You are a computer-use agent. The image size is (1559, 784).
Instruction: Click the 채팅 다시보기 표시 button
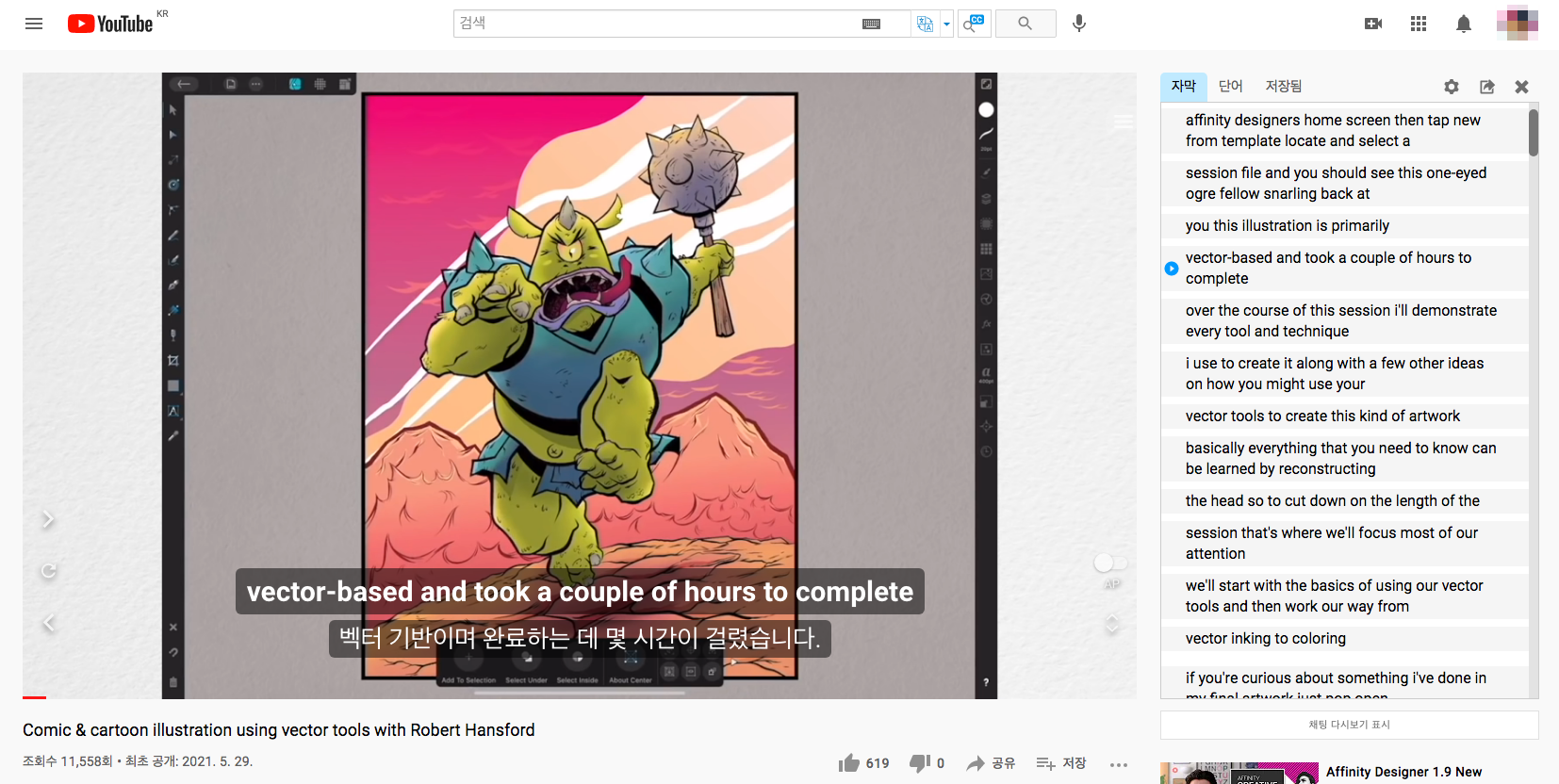tap(1350, 725)
